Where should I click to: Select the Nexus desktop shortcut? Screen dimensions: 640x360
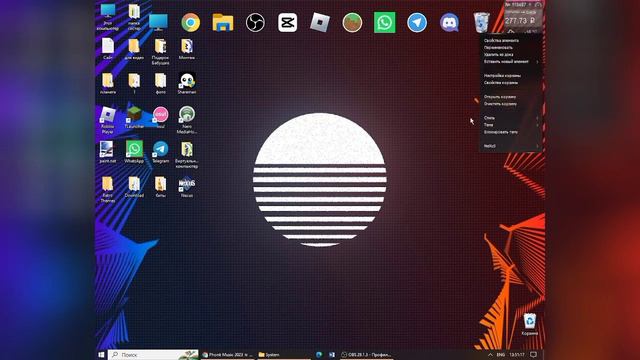(x=187, y=187)
